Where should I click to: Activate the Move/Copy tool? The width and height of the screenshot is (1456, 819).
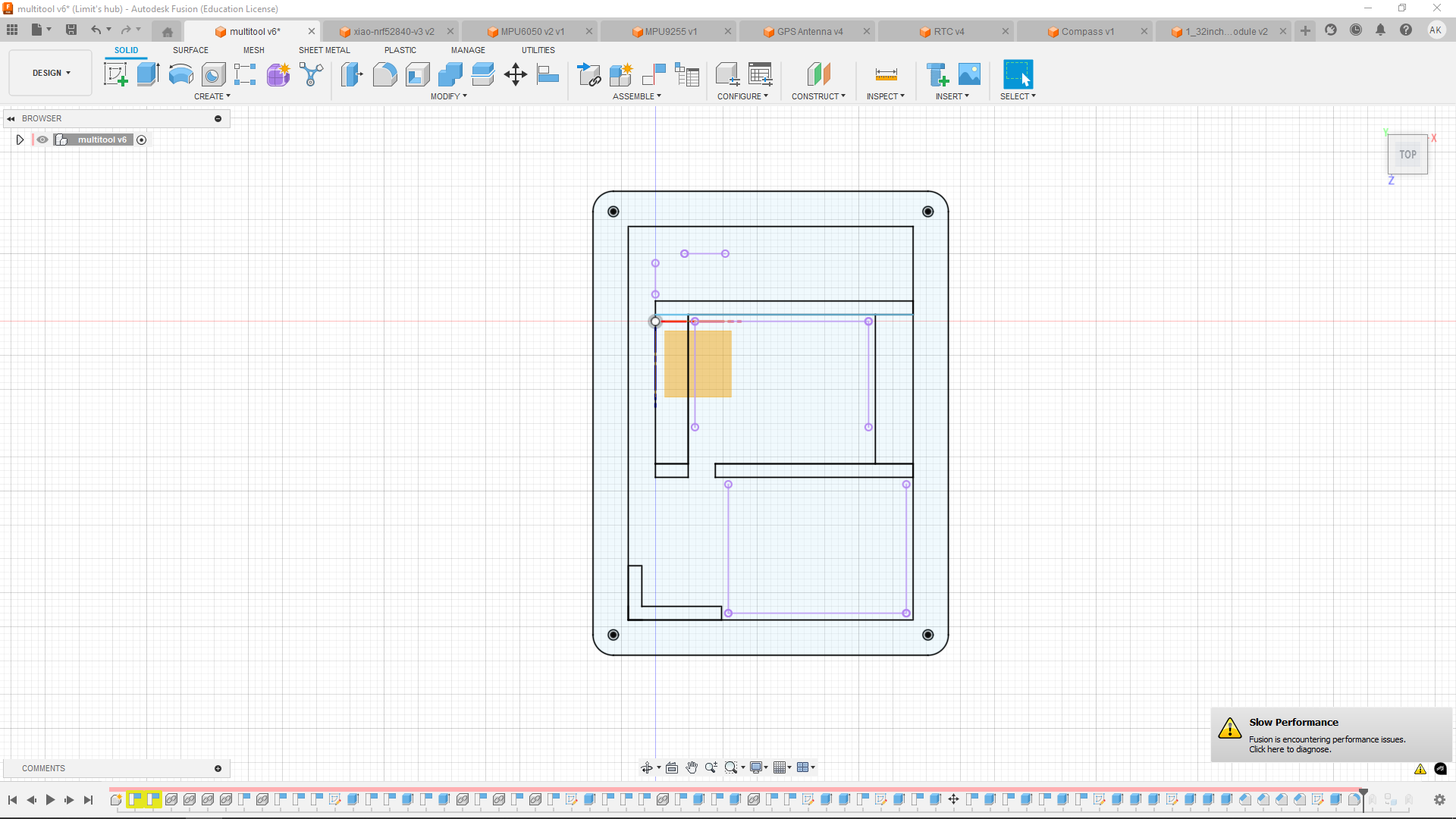point(516,74)
